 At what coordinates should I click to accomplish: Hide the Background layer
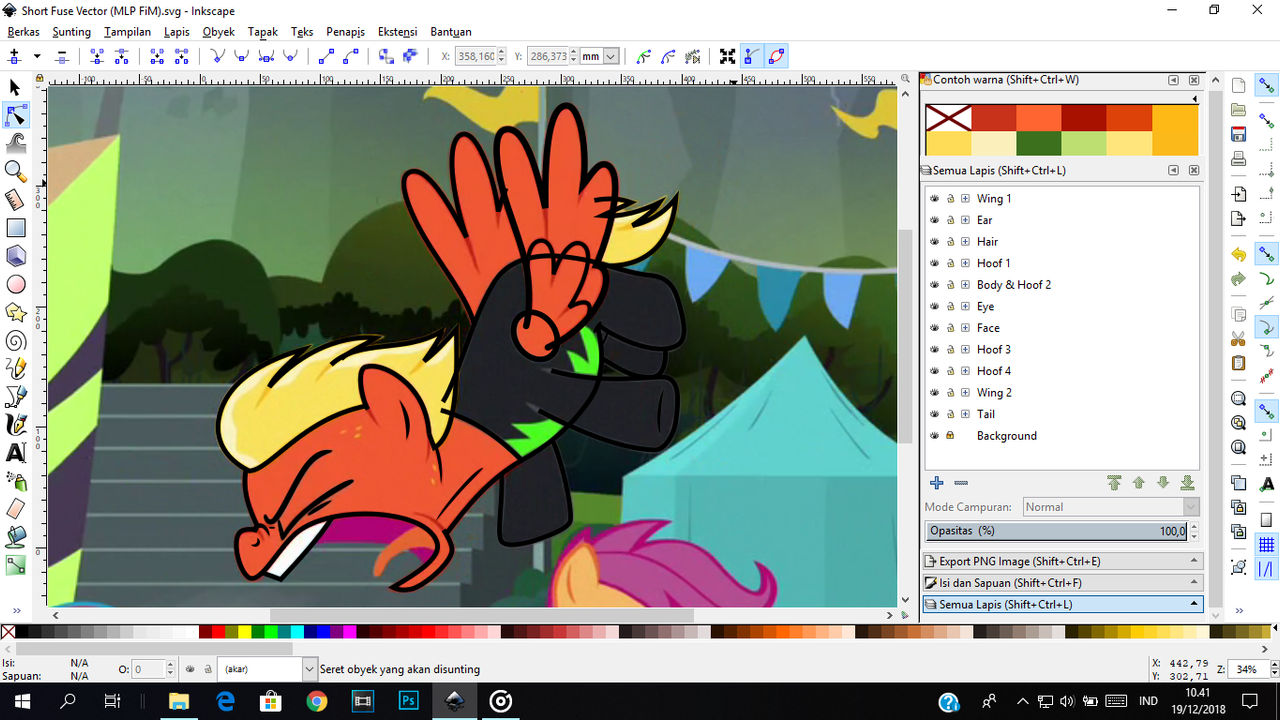click(x=935, y=435)
